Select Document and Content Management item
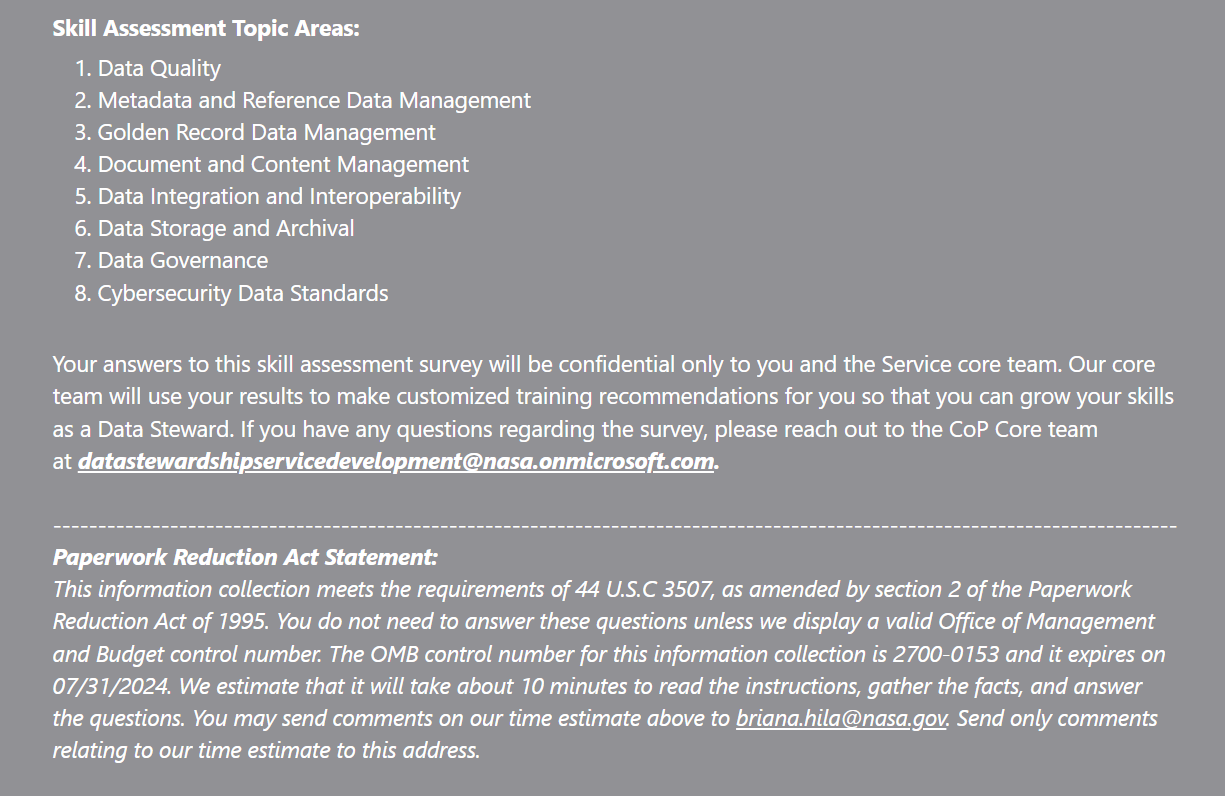Screen dimensions: 1225x796 (x=283, y=165)
